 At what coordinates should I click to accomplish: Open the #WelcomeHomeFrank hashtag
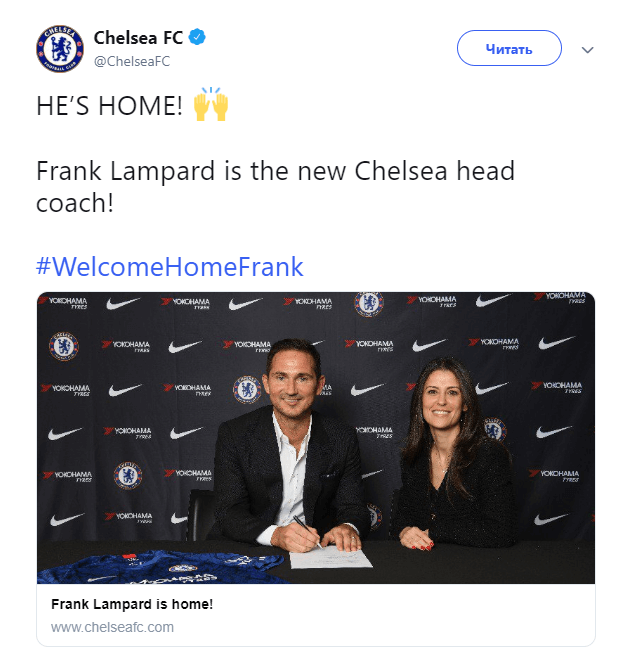pyautogui.click(x=170, y=266)
